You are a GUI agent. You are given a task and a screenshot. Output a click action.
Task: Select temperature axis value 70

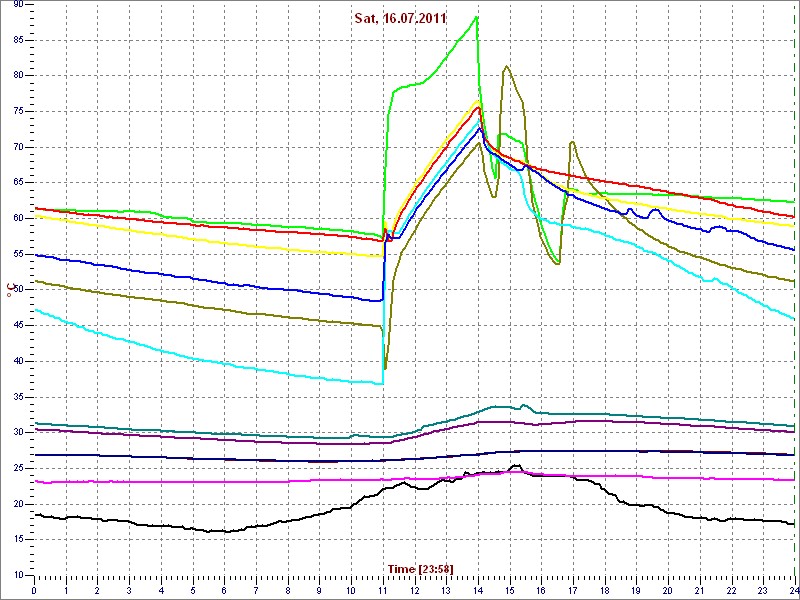point(18,147)
